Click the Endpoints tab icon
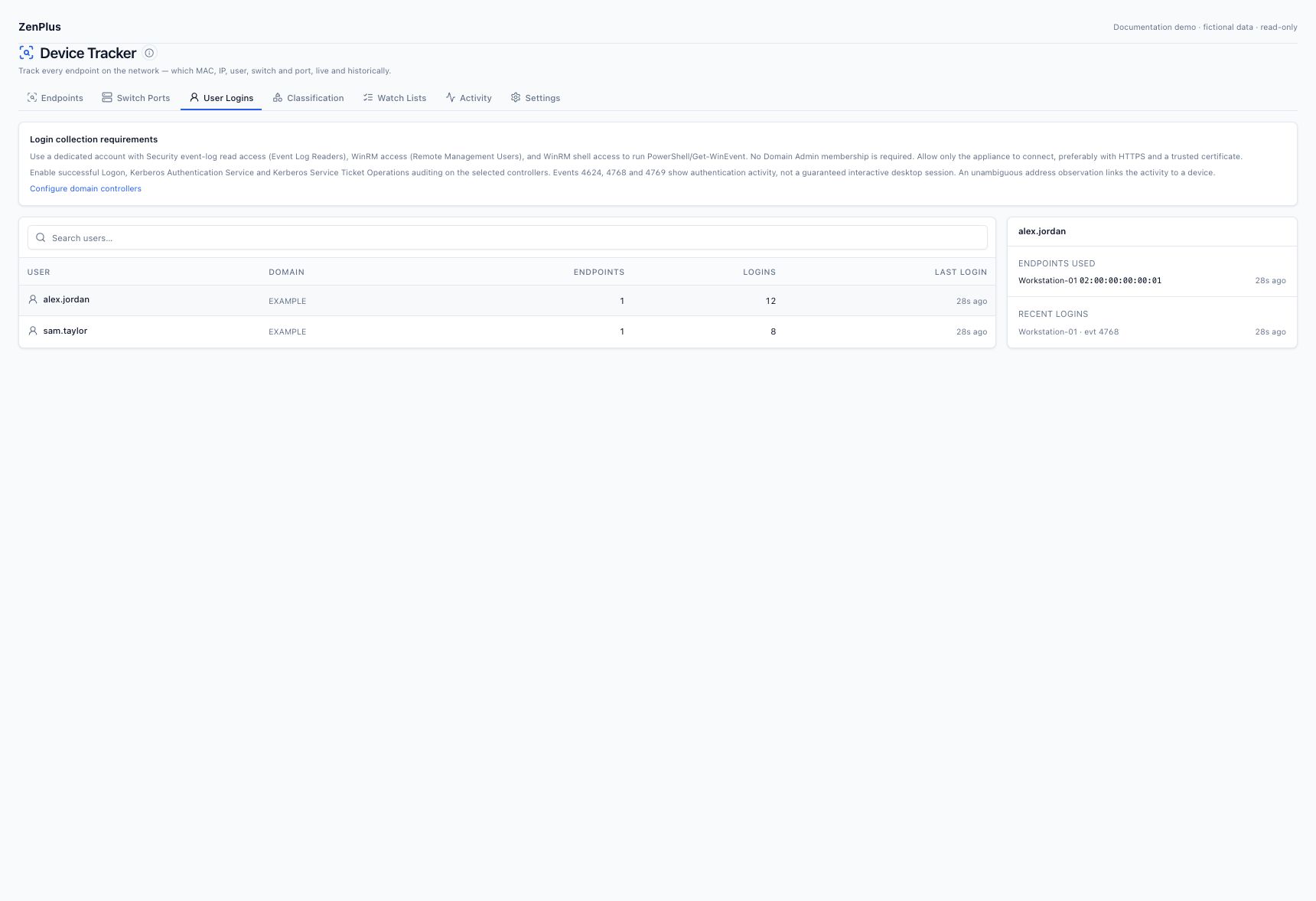The image size is (1316, 901). [x=32, y=97]
